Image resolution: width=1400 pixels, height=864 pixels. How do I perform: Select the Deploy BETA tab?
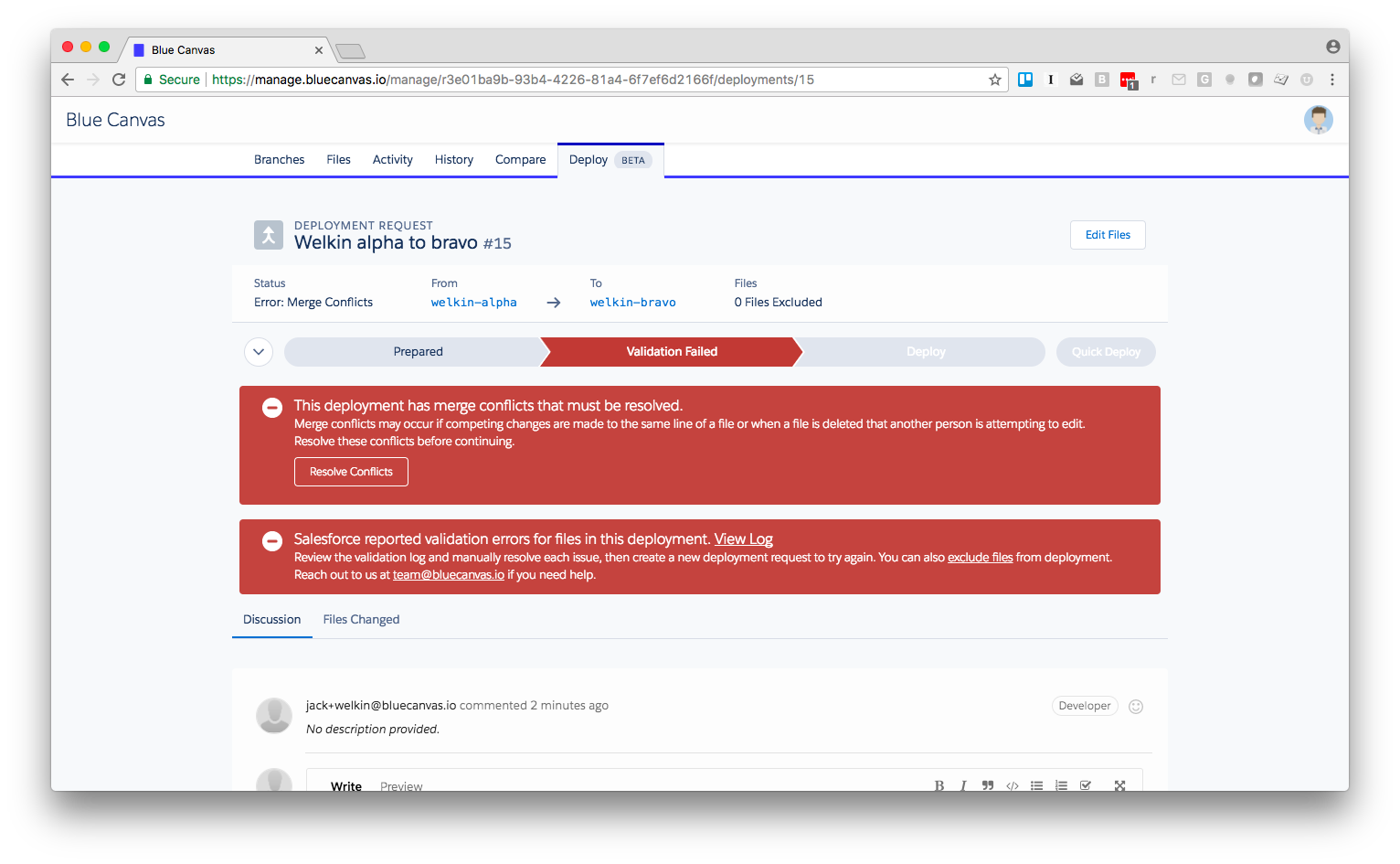[x=610, y=159]
